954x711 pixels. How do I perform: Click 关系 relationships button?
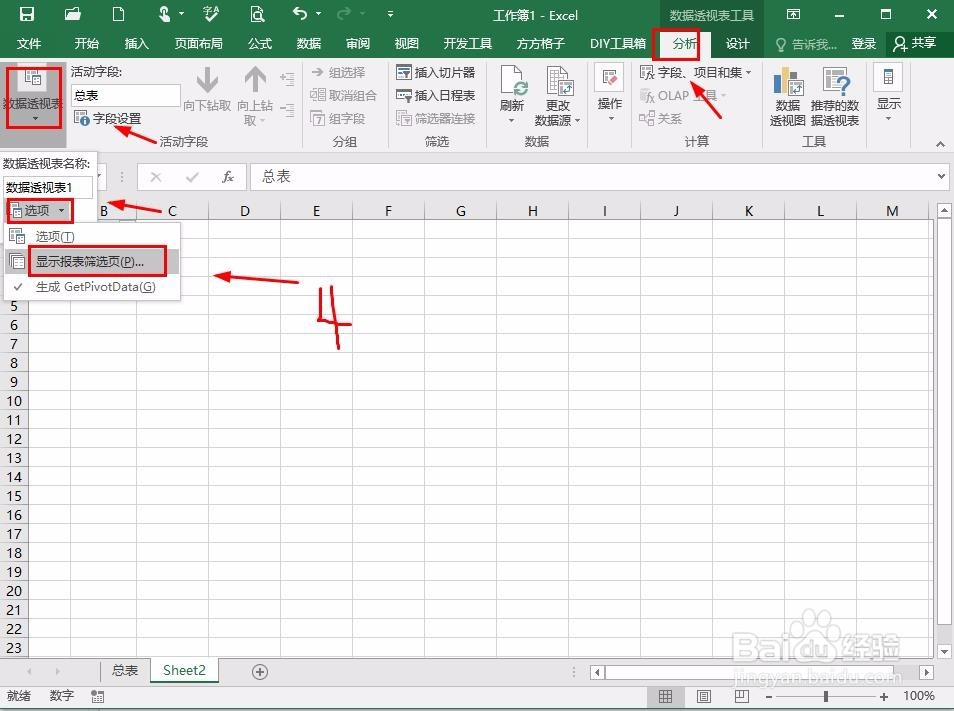click(661, 118)
